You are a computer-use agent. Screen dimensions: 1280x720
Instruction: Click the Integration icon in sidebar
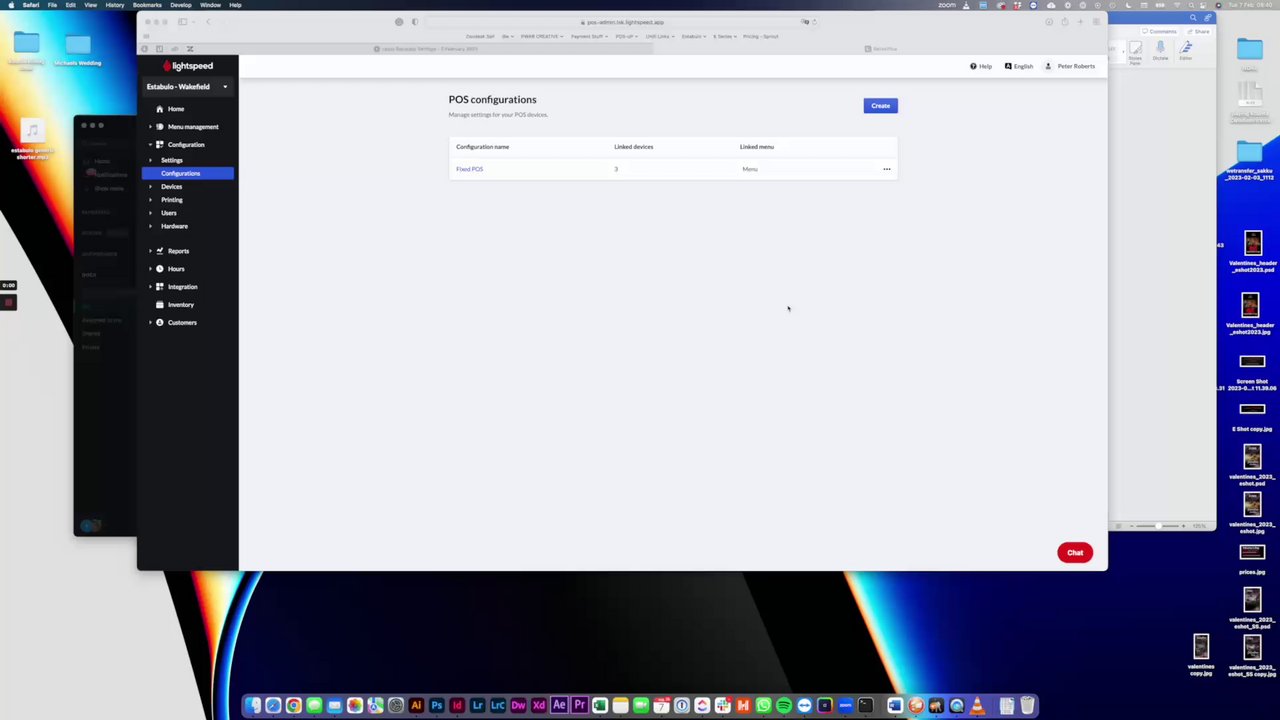(159, 287)
